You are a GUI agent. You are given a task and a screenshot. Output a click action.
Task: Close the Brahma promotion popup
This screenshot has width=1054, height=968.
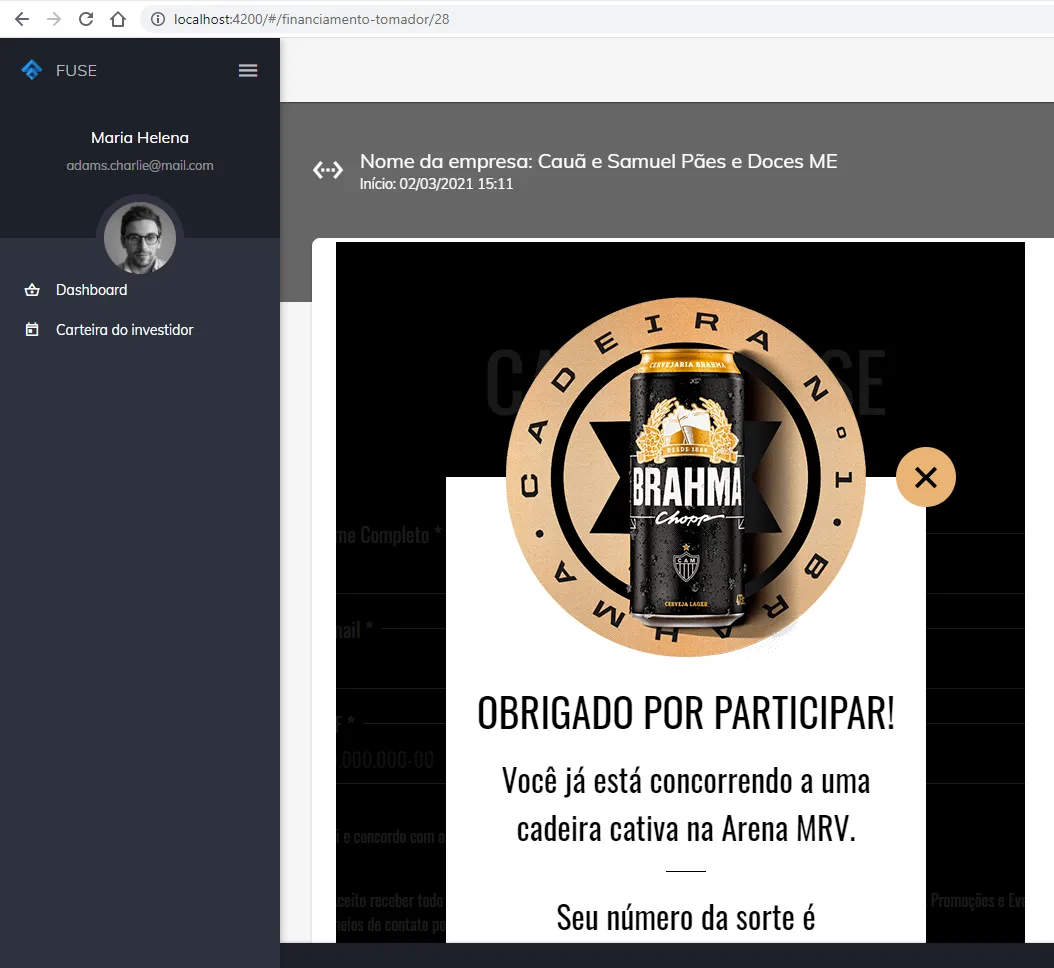click(x=926, y=477)
